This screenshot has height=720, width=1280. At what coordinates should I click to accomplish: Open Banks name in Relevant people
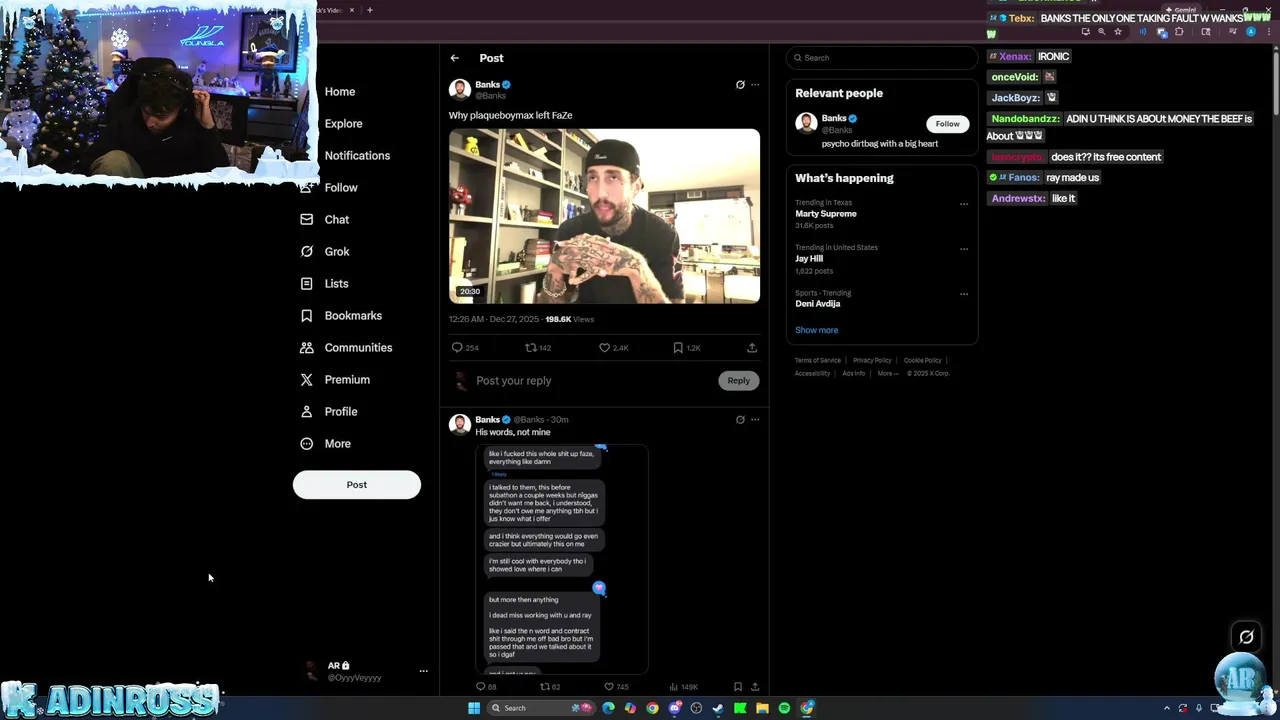pos(834,118)
